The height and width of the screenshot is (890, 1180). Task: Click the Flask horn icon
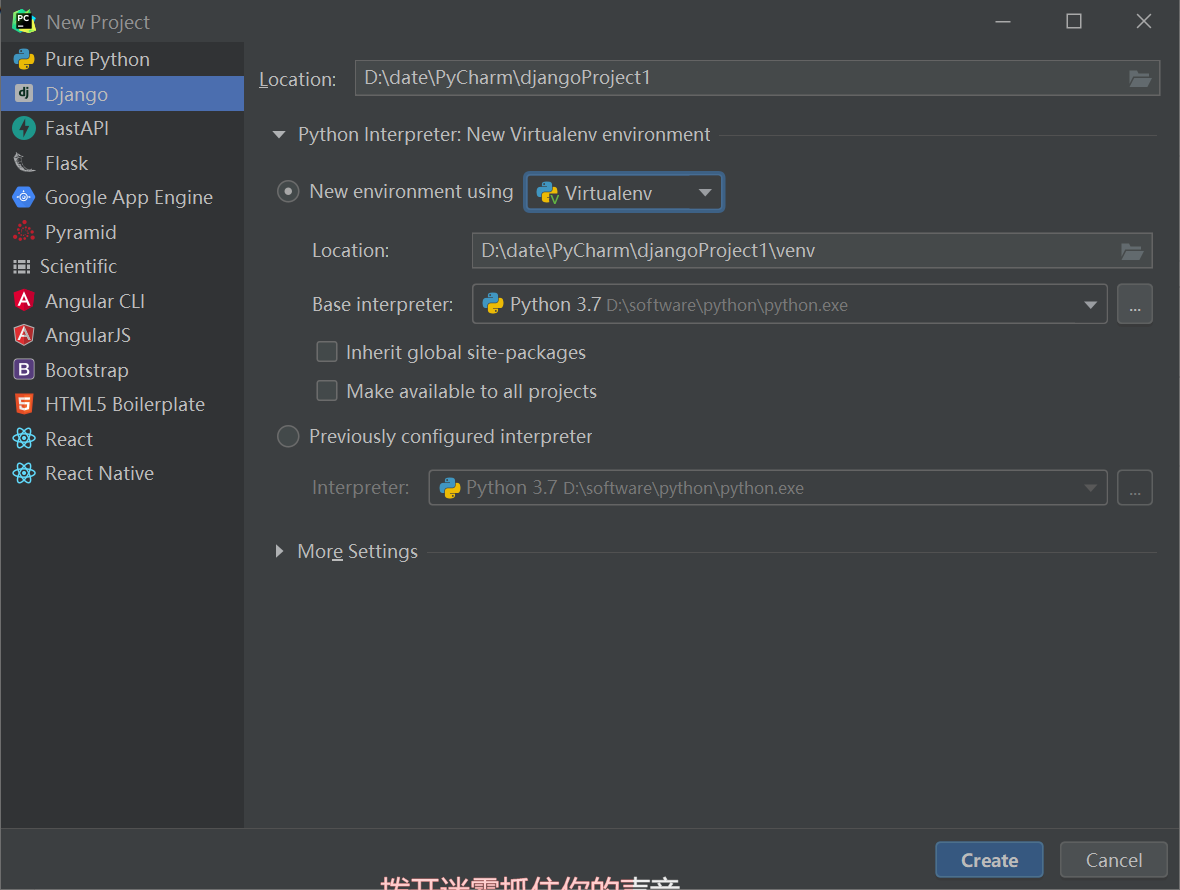24,163
